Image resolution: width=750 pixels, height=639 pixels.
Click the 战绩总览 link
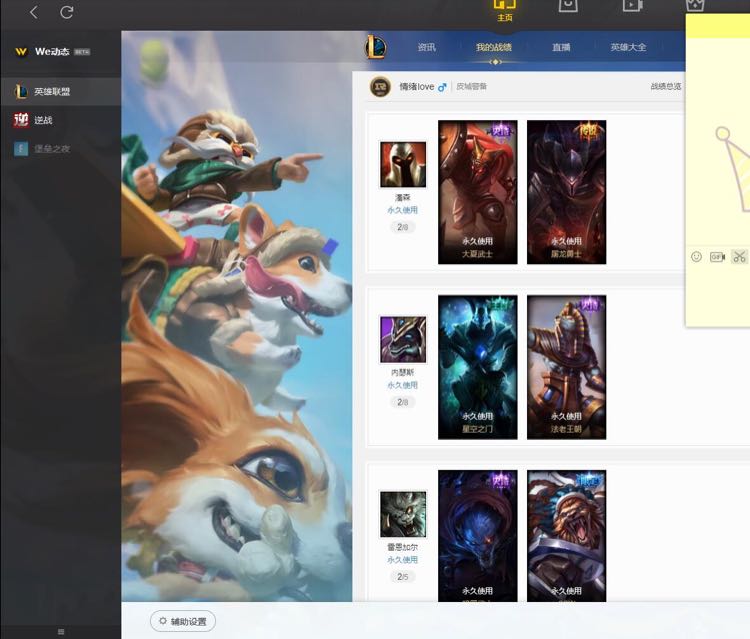pos(665,87)
